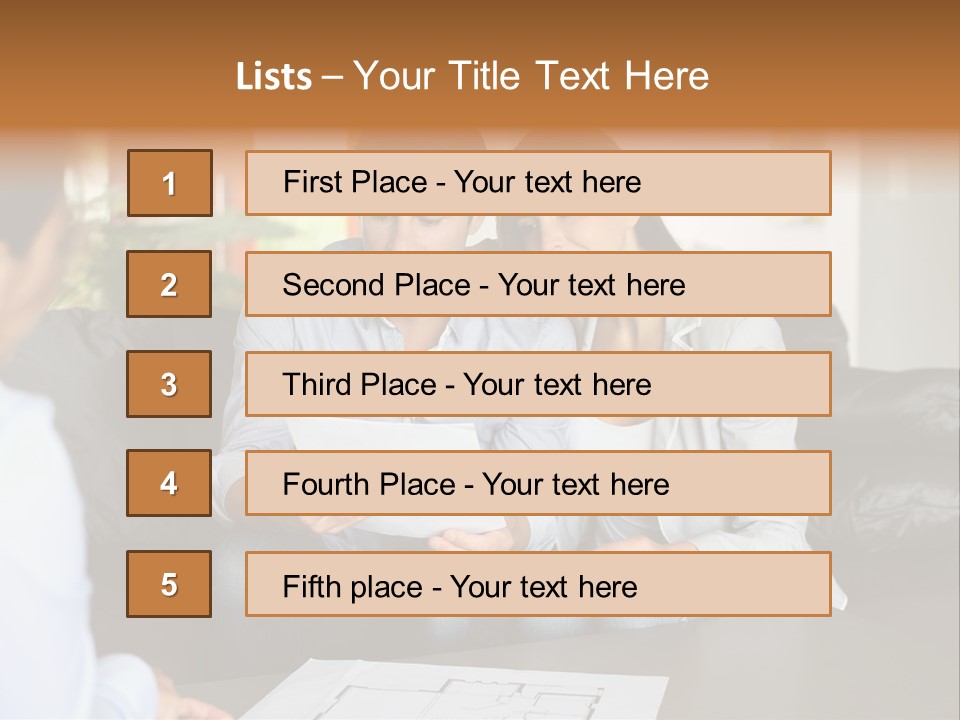Image resolution: width=960 pixels, height=720 pixels.
Task: Click the number 5 box
Action: (x=169, y=584)
